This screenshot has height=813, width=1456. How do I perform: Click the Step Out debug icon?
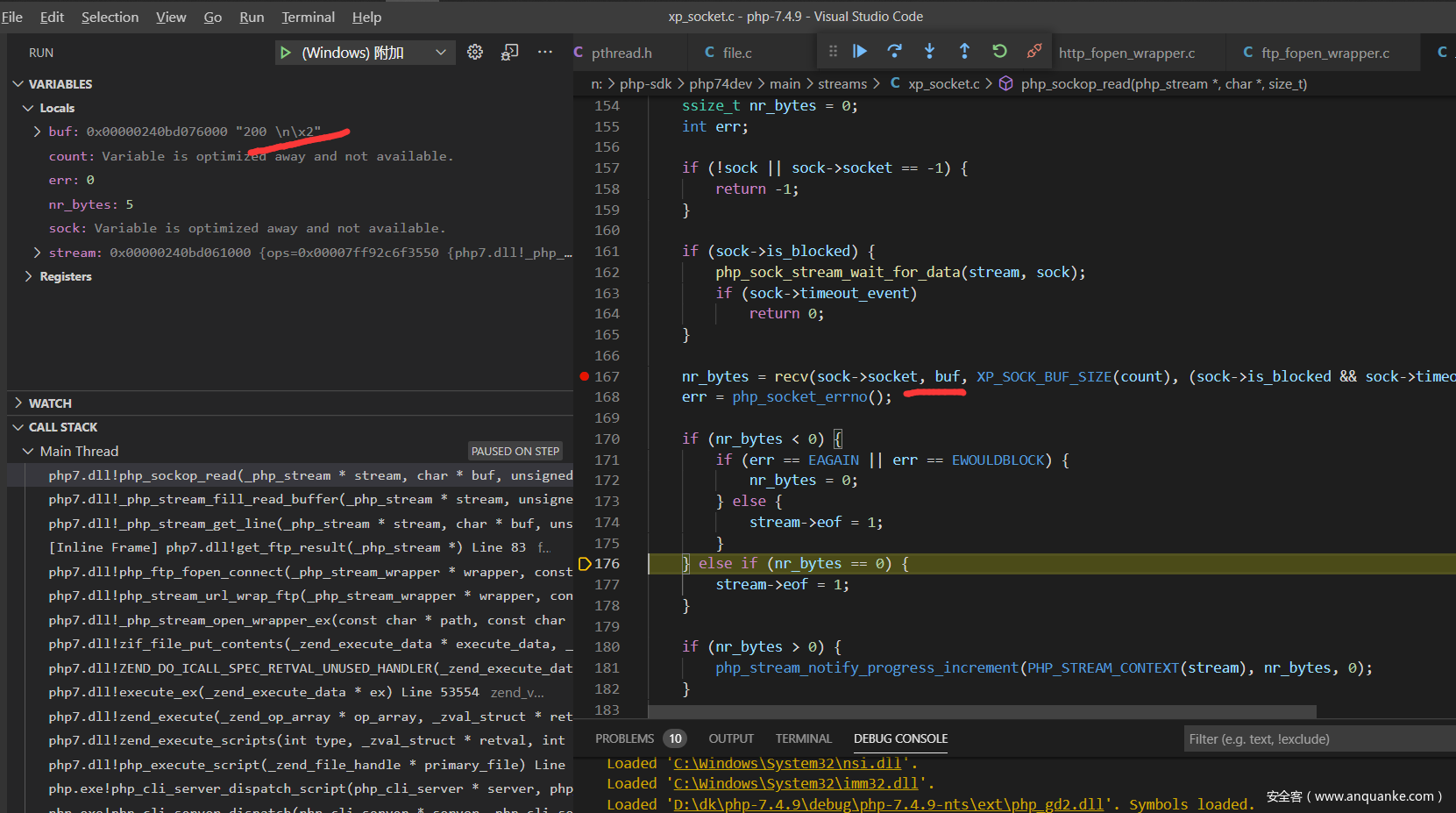964,52
